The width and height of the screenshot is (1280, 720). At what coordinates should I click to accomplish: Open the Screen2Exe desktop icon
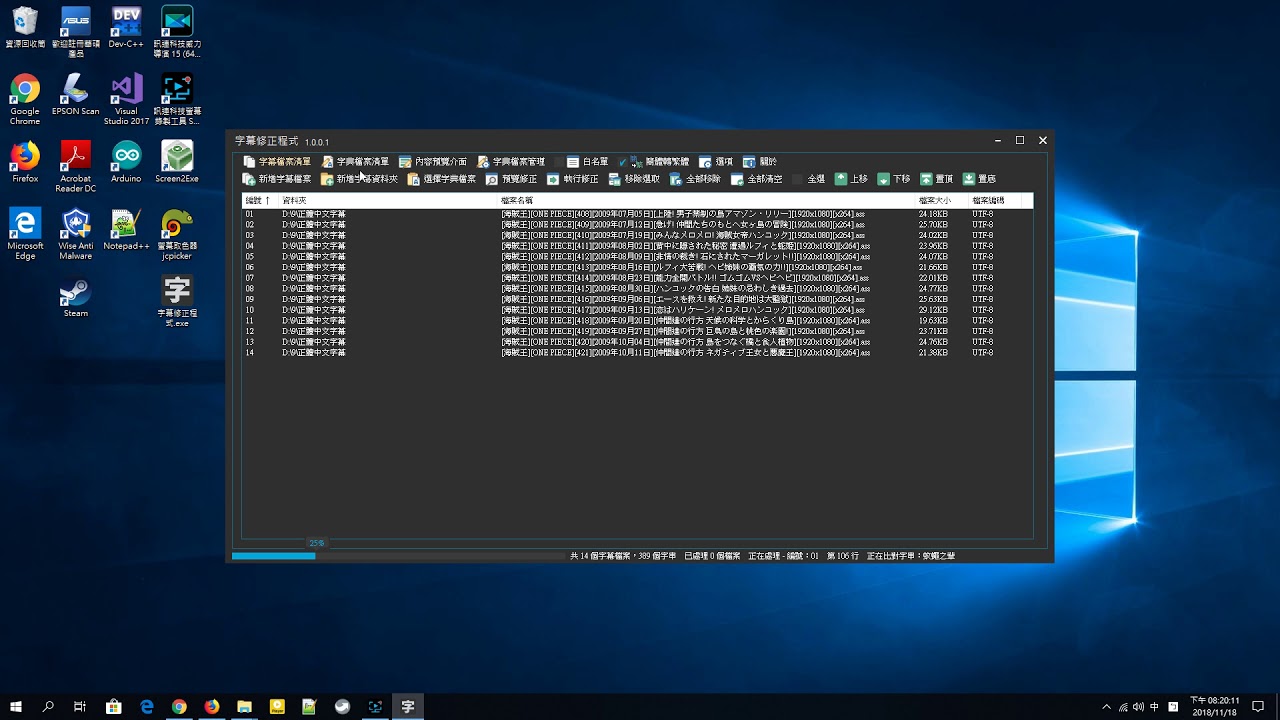(177, 162)
